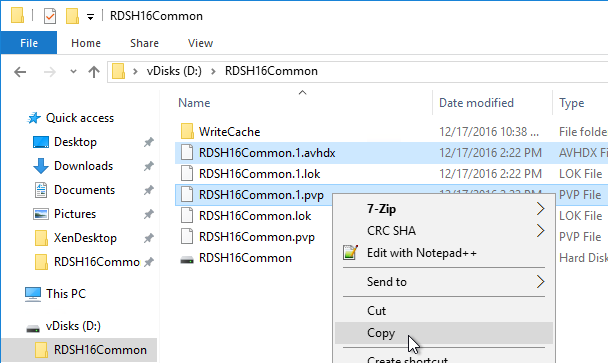
Task: Click the Notepad++ icon in context menu
Action: [x=350, y=253]
